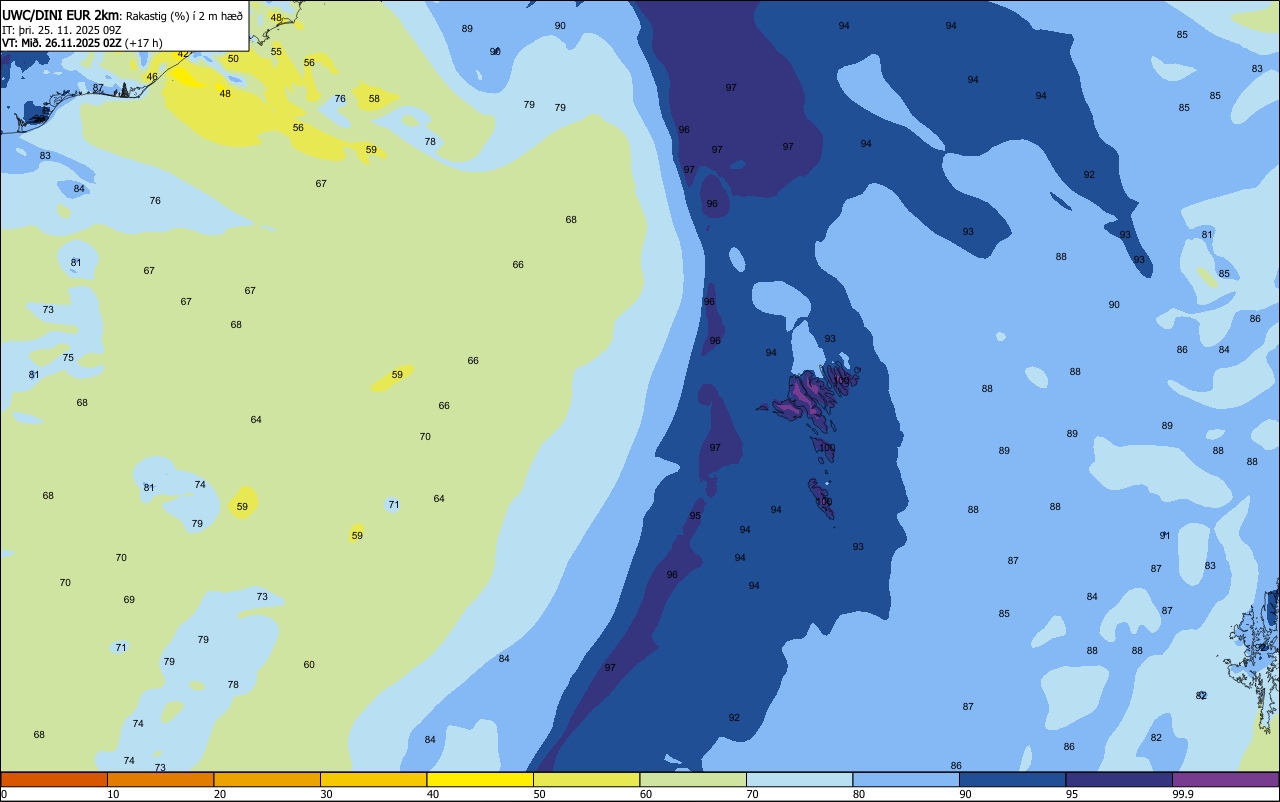Click the legend tick label 70
The height and width of the screenshot is (802, 1280).
(x=752, y=794)
